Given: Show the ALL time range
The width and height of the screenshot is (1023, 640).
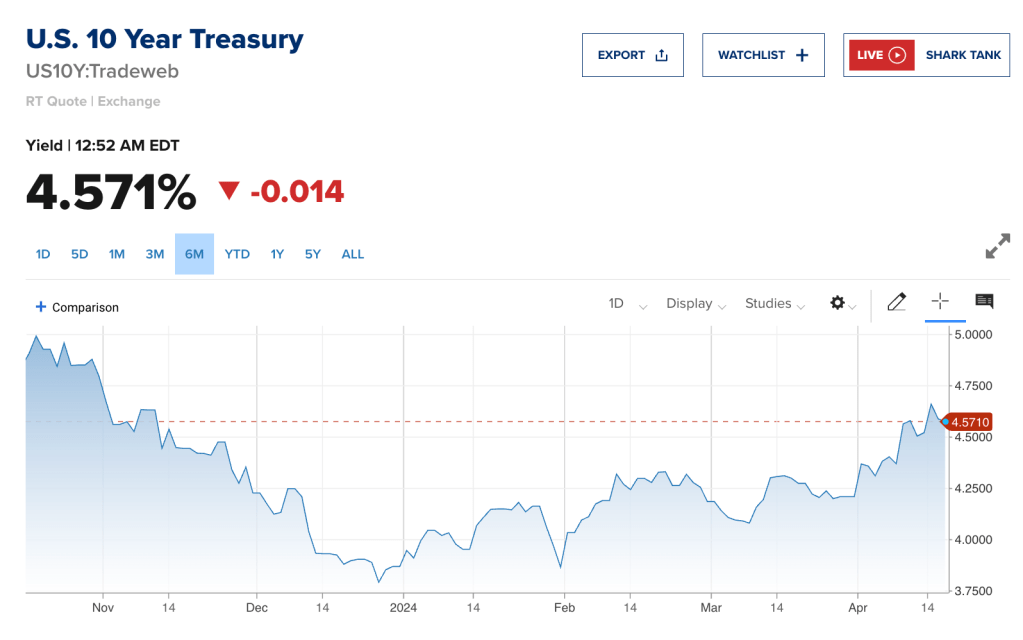Looking at the screenshot, I should tap(353, 254).
